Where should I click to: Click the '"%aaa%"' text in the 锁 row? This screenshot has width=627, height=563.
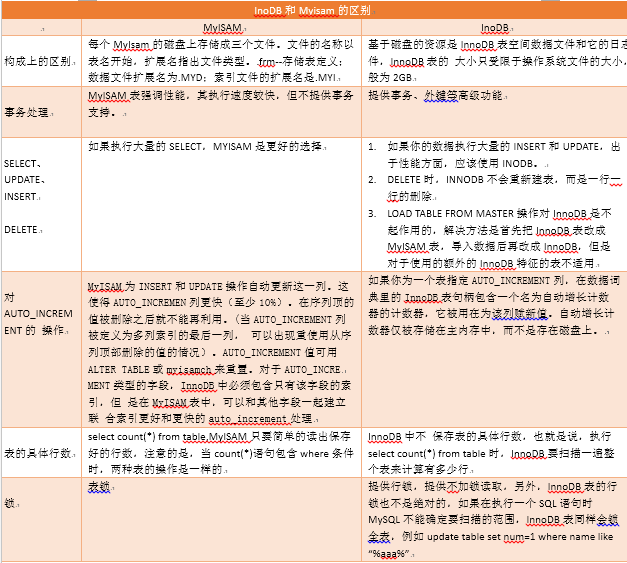(x=388, y=554)
